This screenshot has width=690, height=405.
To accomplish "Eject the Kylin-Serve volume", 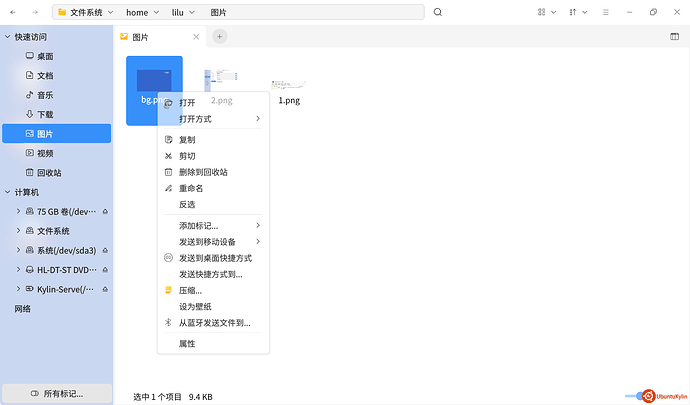I will tap(105, 289).
